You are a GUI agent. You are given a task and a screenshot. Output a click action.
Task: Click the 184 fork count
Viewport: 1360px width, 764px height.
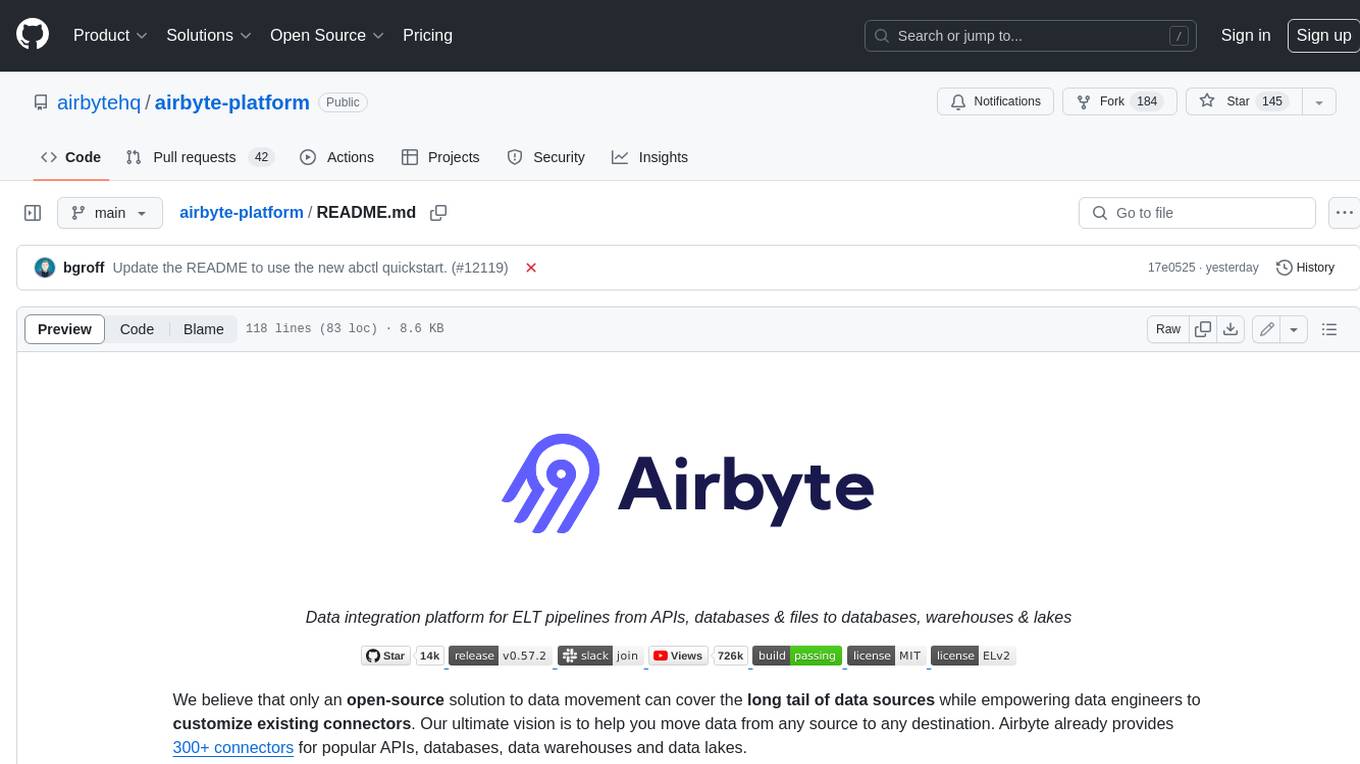1147,102
